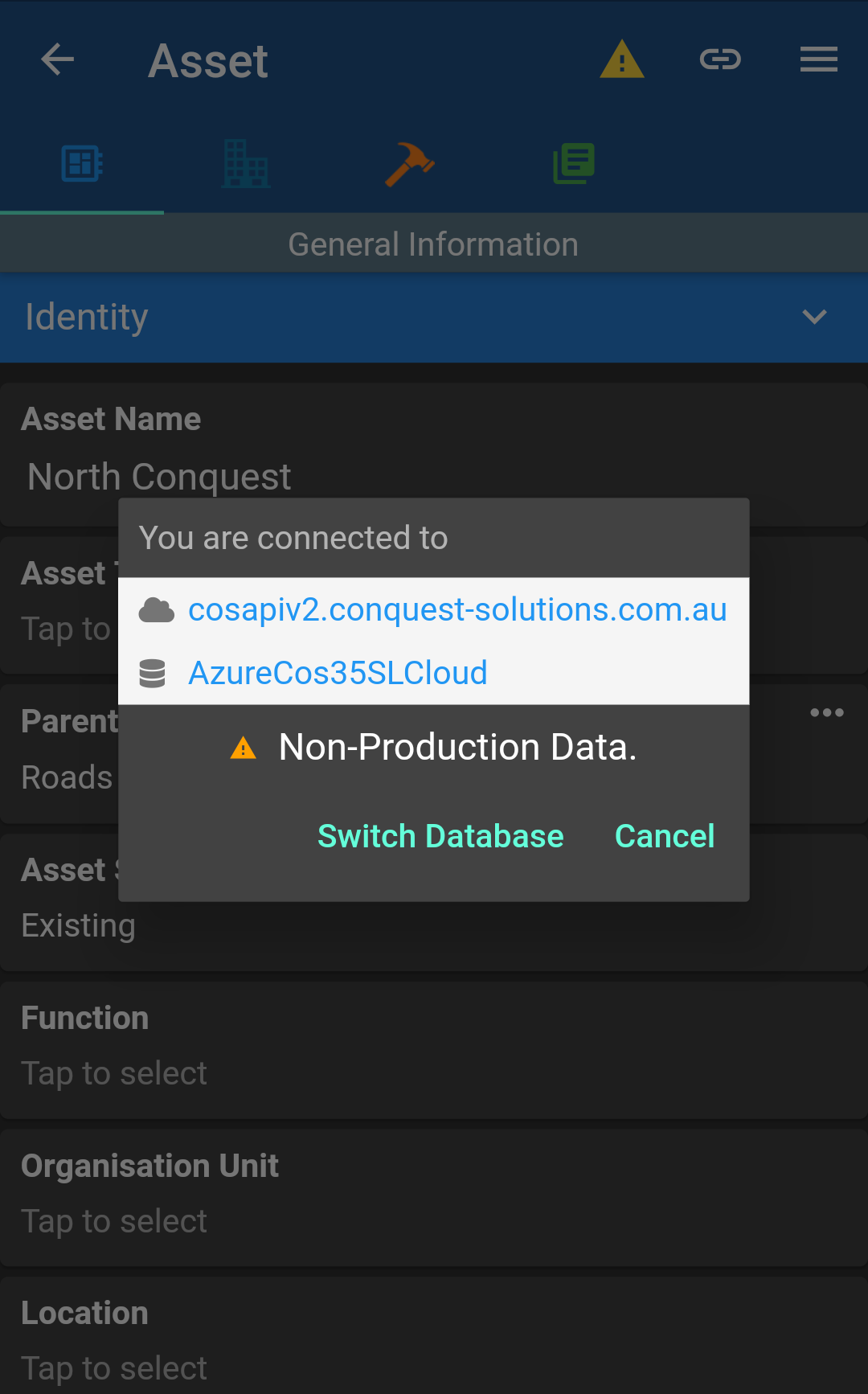Open cosapiv2.conquest-solutions.com.au link
Screen dimensions: 868x1394
pyautogui.click(x=457, y=610)
